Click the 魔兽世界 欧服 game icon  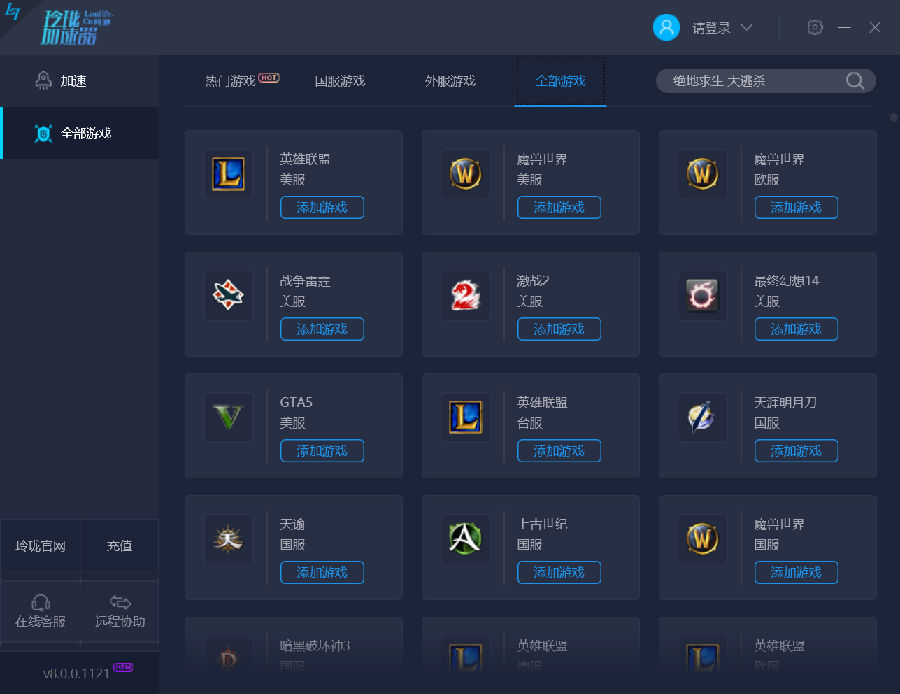(702, 174)
